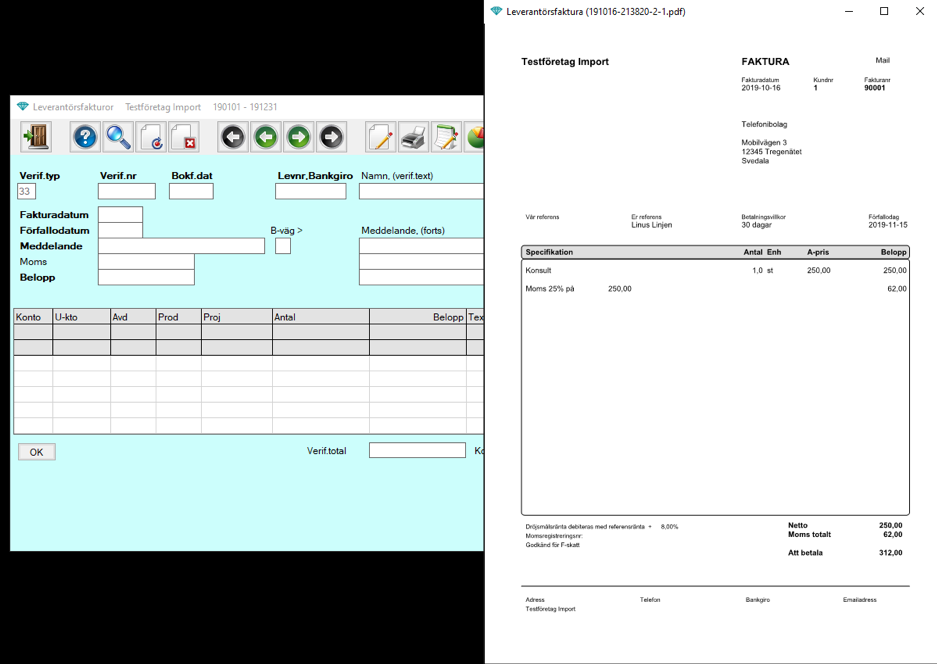Click the U-kto column header
This screenshot has height=664, width=937.
pyautogui.click(x=81, y=317)
